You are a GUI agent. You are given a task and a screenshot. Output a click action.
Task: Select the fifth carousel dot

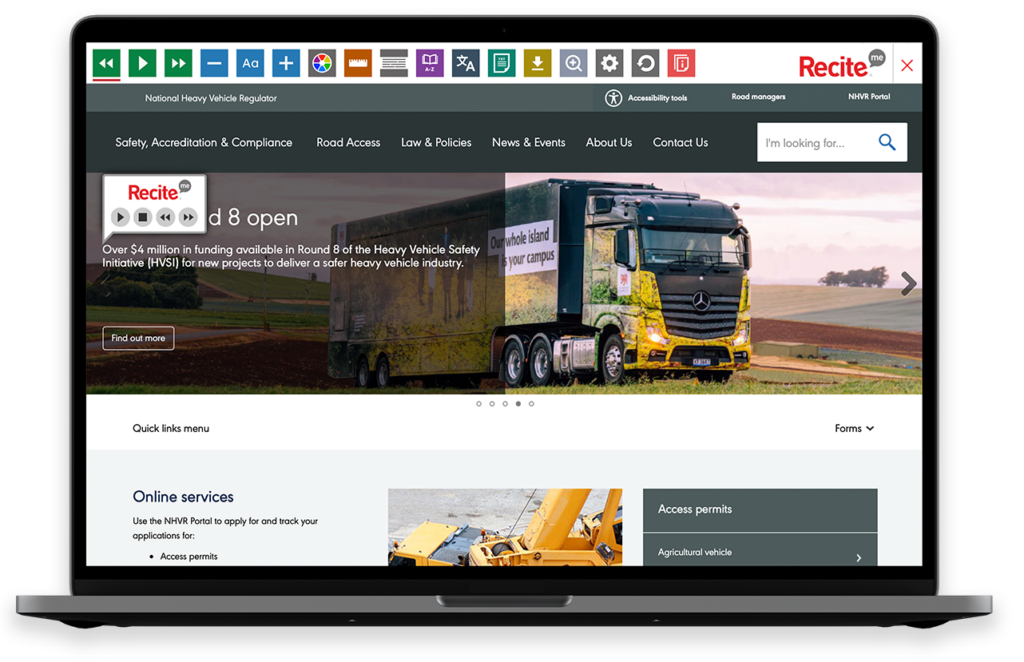click(532, 404)
